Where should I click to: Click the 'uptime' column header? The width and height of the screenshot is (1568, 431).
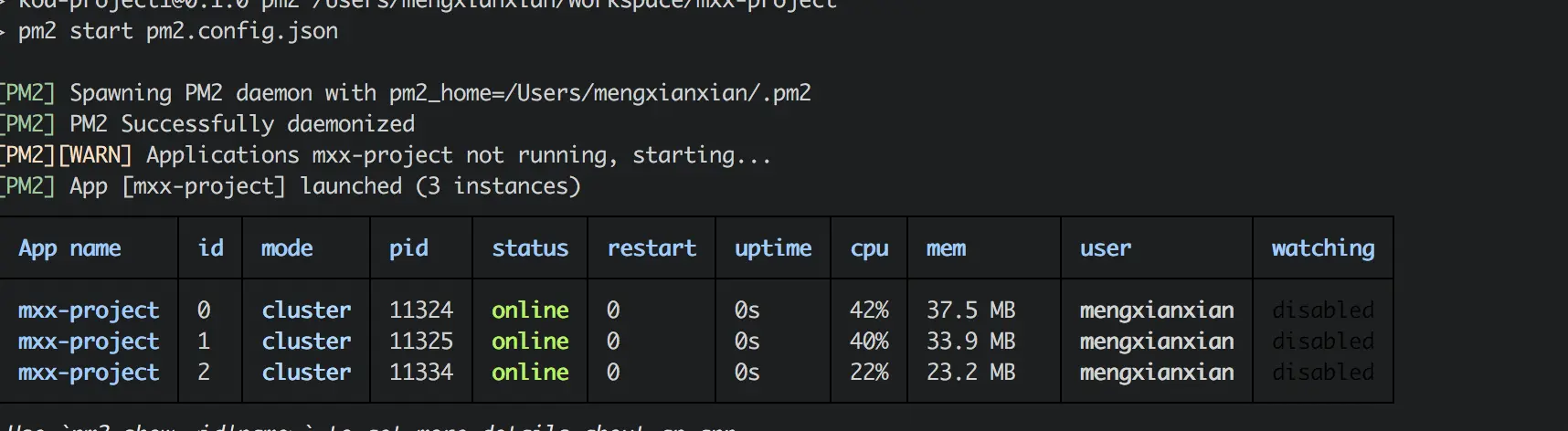pos(773,248)
